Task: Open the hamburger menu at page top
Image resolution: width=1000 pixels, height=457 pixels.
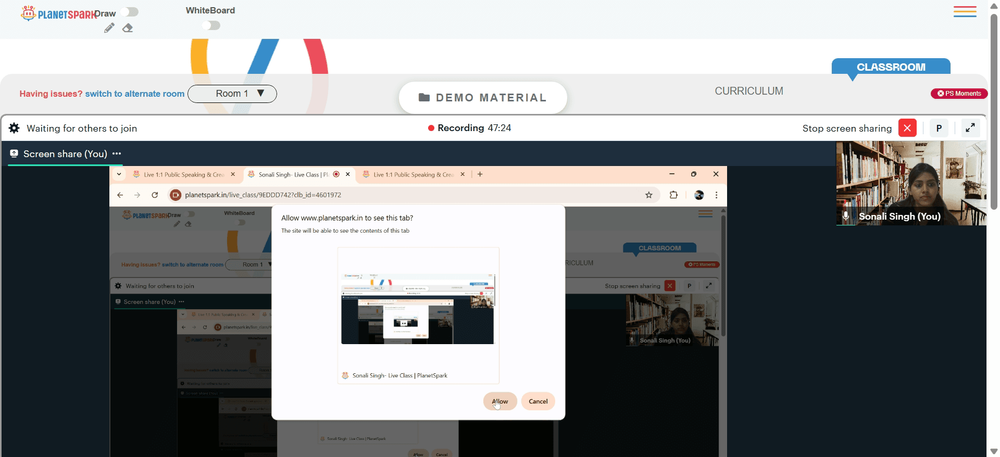Action: tap(965, 11)
